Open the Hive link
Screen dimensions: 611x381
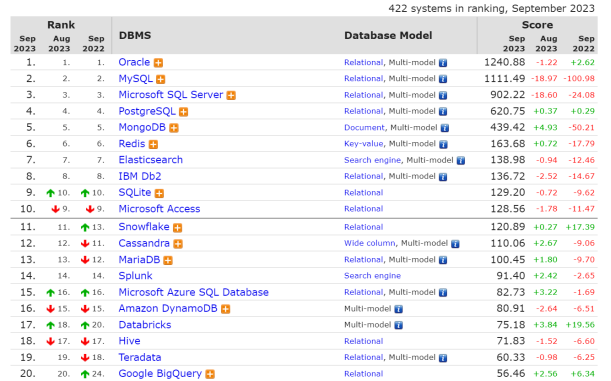coord(129,341)
